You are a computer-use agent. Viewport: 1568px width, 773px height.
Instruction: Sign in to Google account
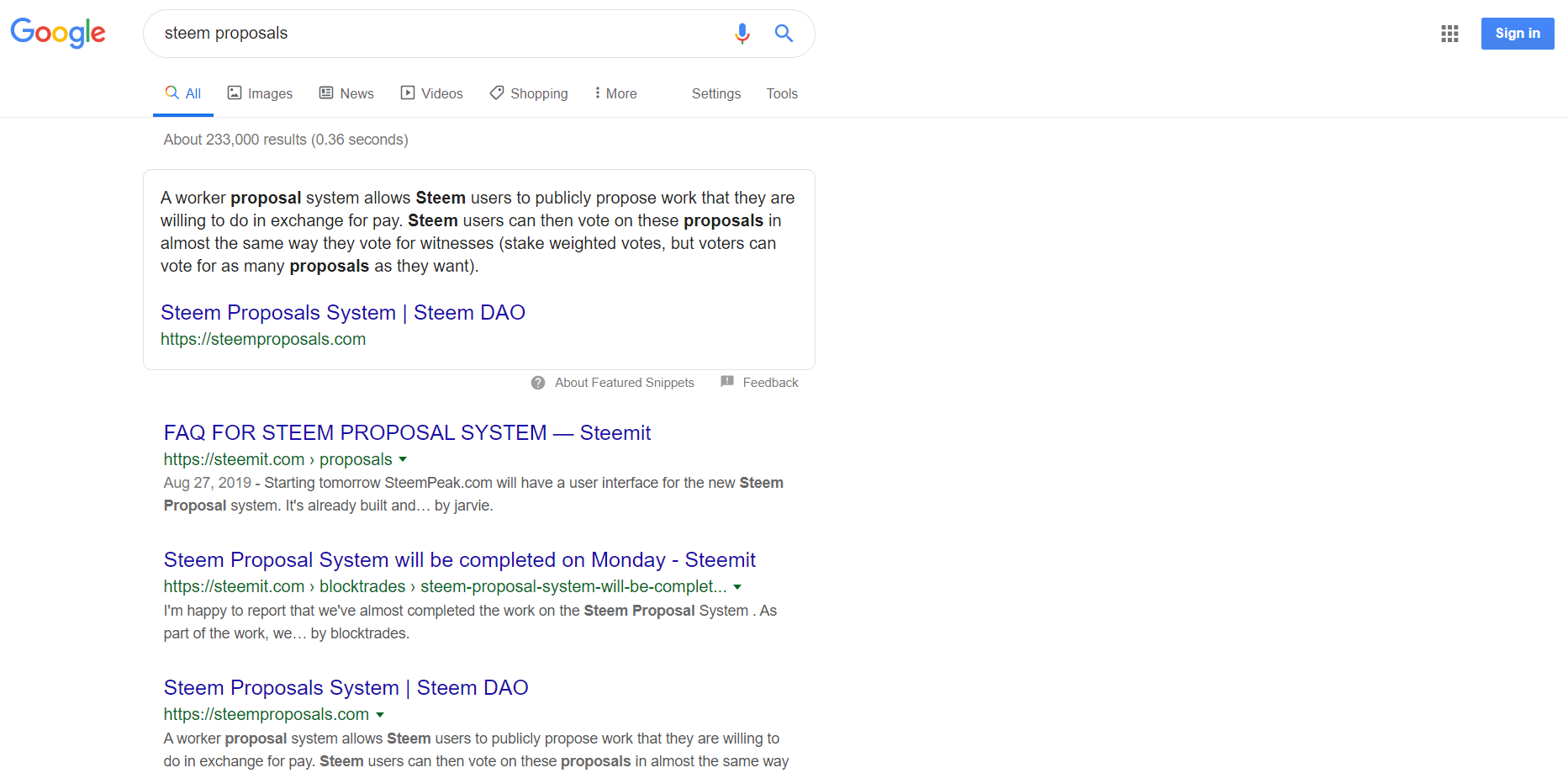(1518, 34)
